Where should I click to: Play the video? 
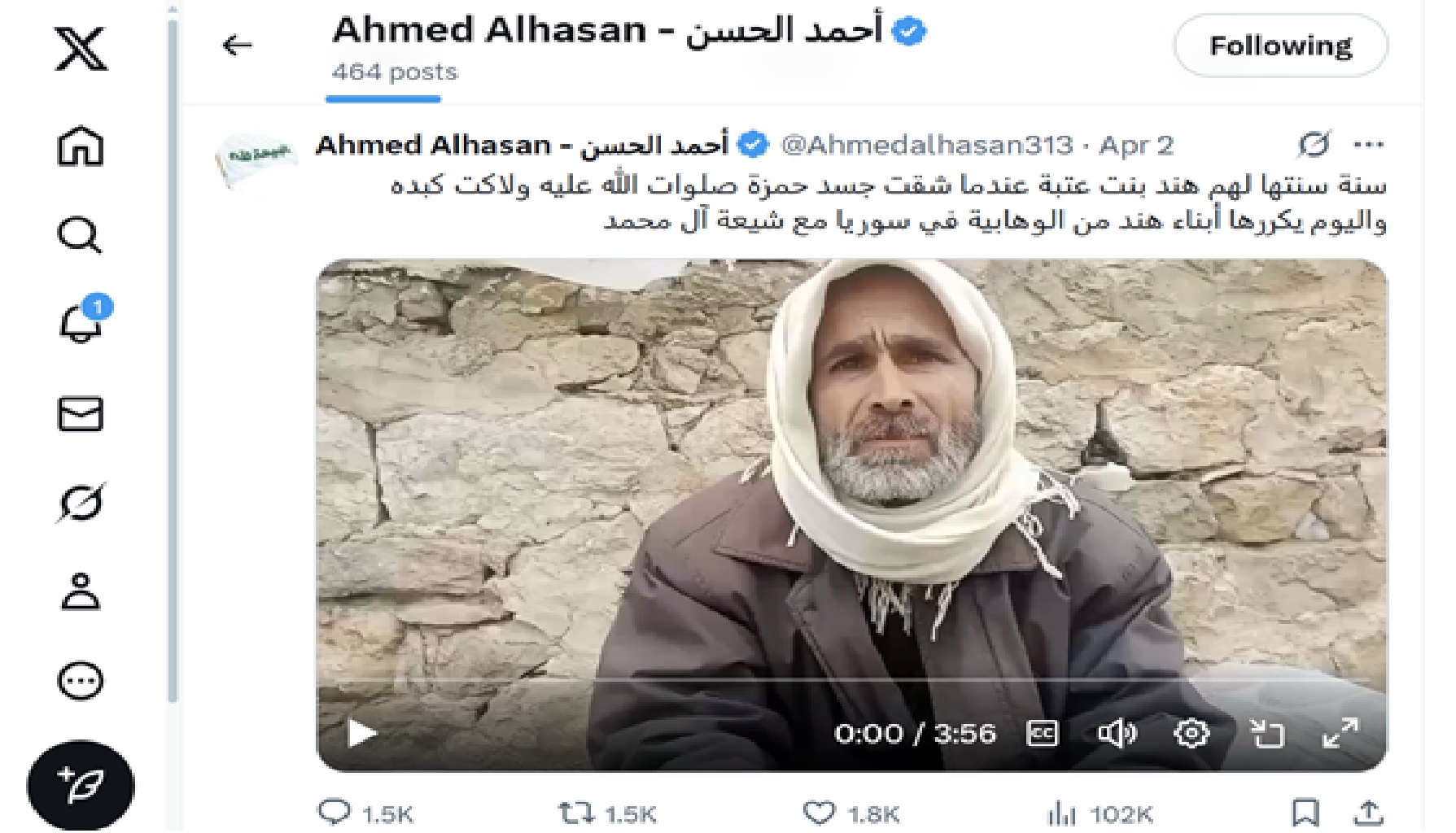pos(361,733)
